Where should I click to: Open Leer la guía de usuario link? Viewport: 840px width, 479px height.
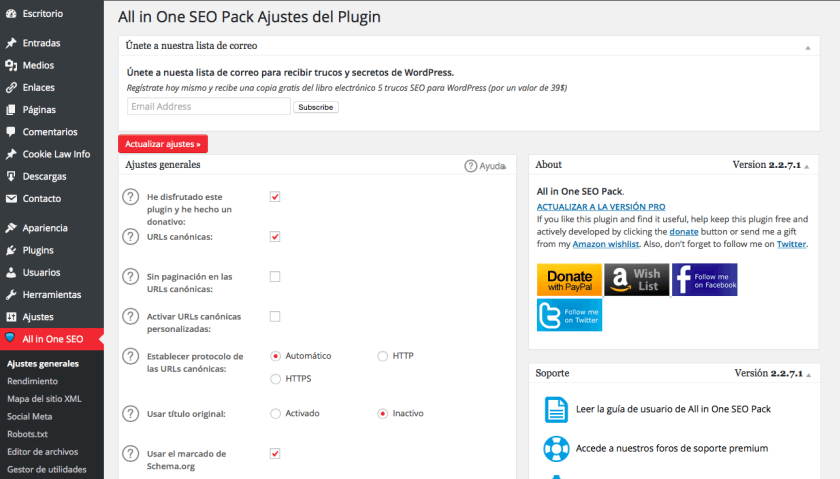[x=673, y=409]
